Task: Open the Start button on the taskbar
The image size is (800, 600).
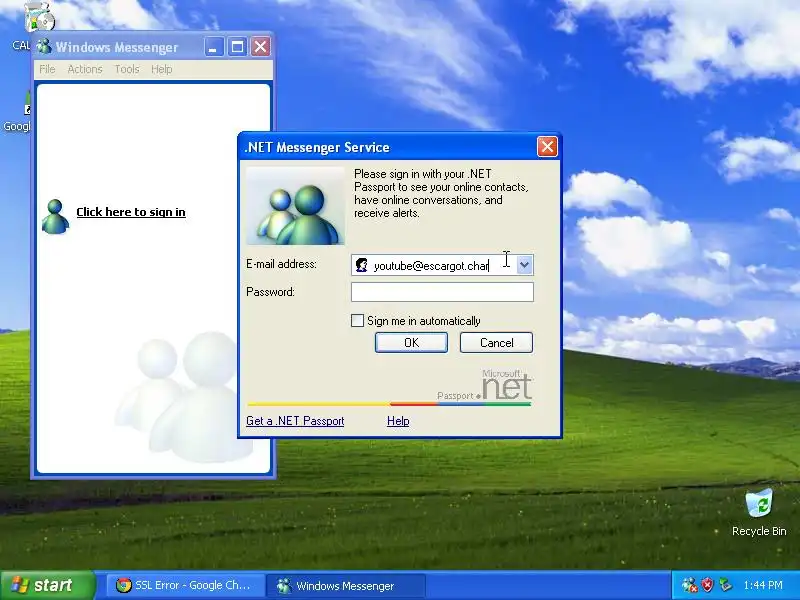Action: pyautogui.click(x=47, y=585)
